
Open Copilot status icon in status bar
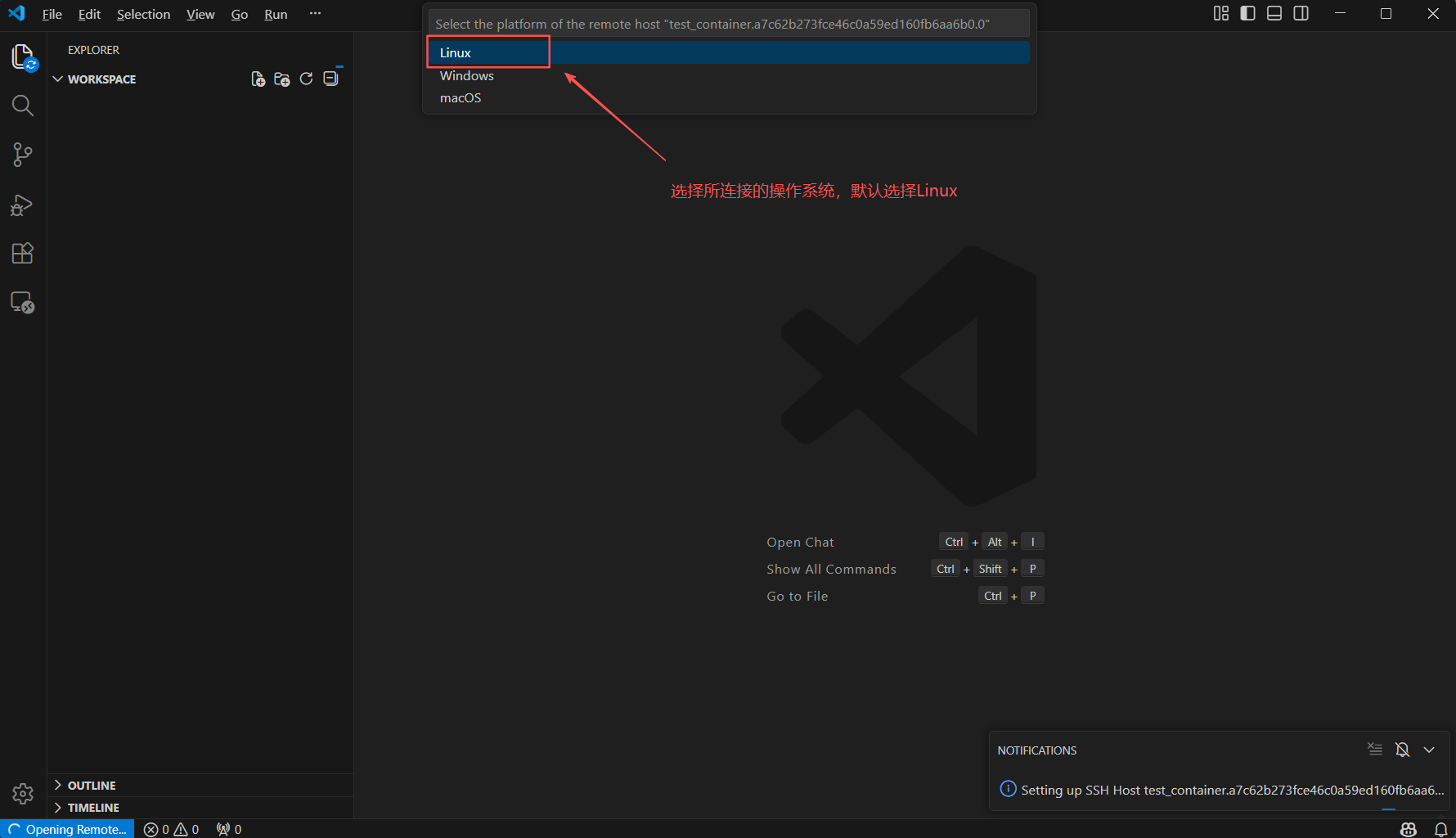(1408, 829)
